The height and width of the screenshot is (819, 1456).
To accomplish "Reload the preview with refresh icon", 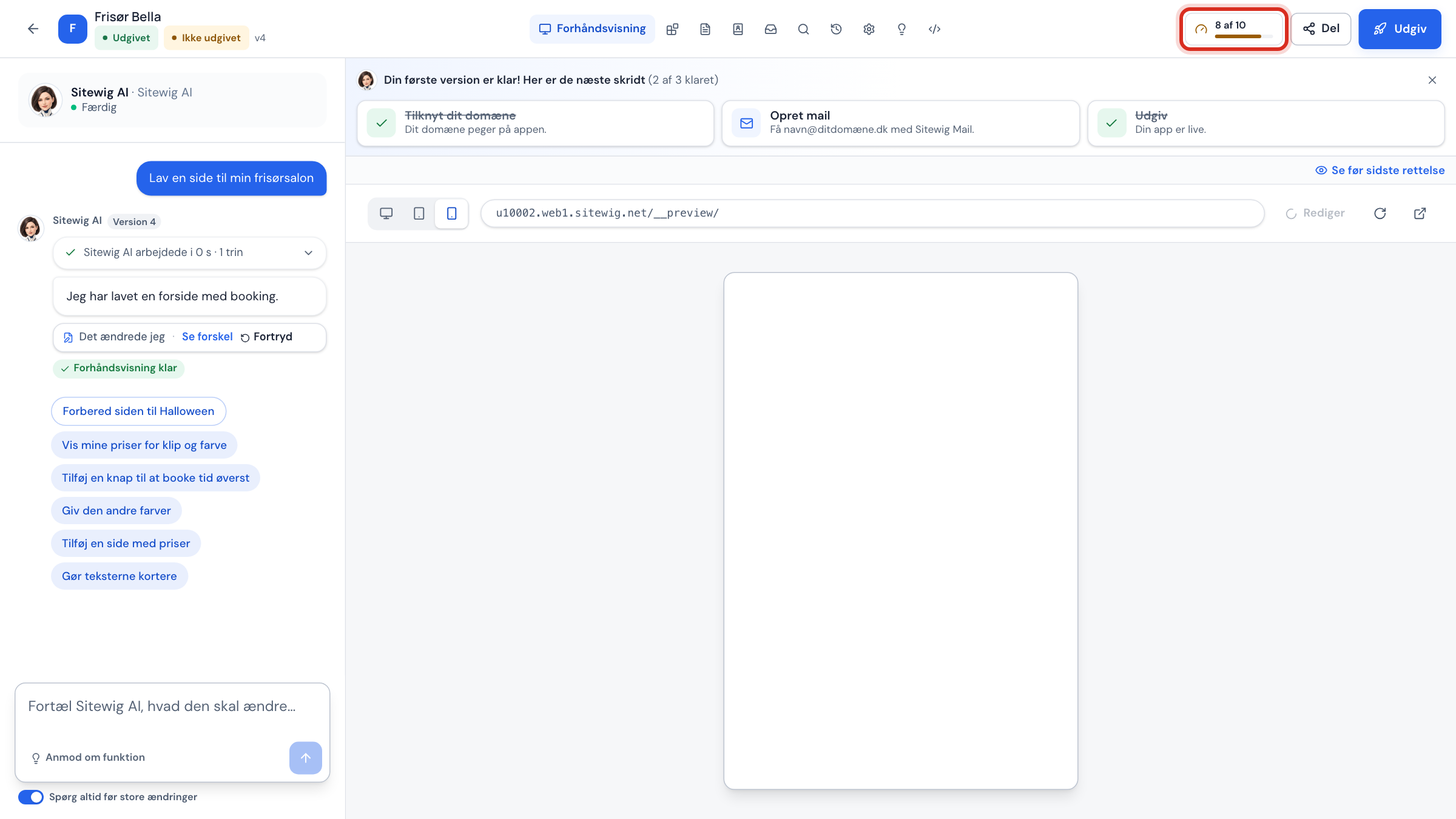I will coord(1380,213).
